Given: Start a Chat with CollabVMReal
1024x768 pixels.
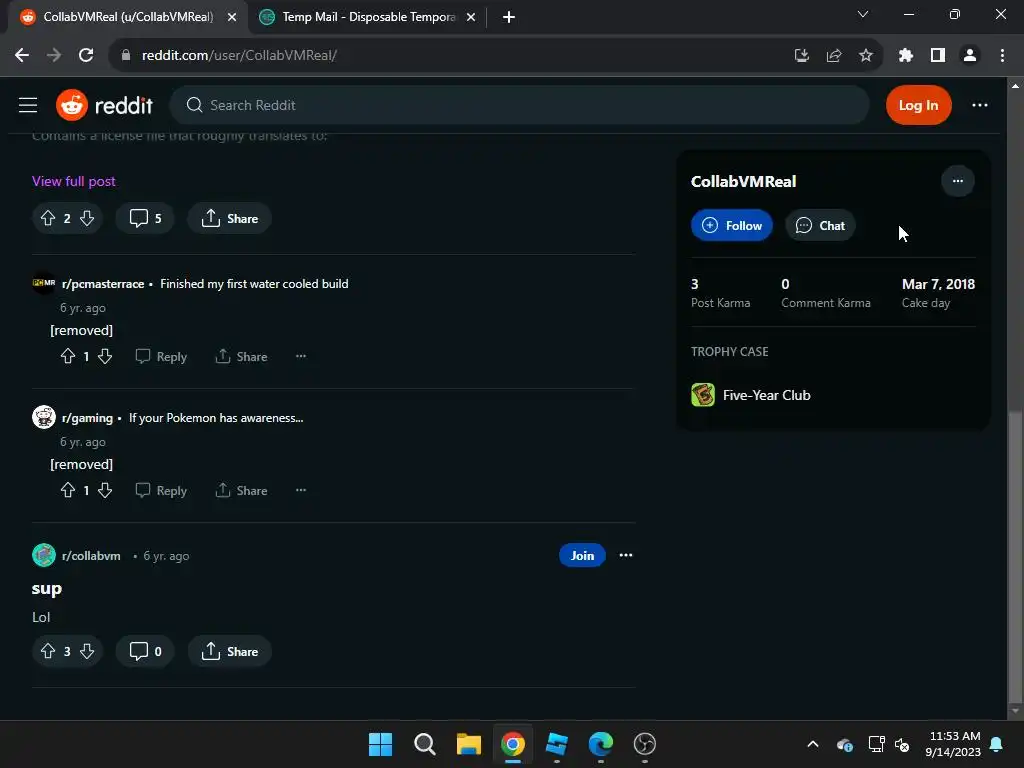Looking at the screenshot, I should point(820,225).
